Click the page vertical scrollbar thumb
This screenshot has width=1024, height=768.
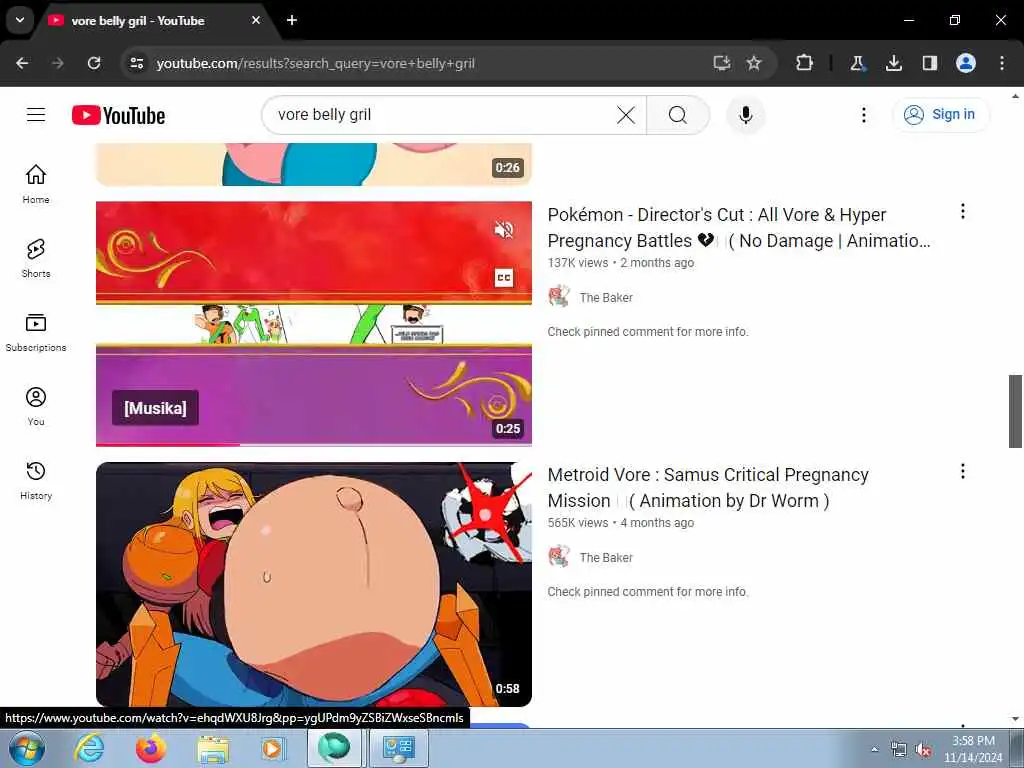pos(1015,411)
